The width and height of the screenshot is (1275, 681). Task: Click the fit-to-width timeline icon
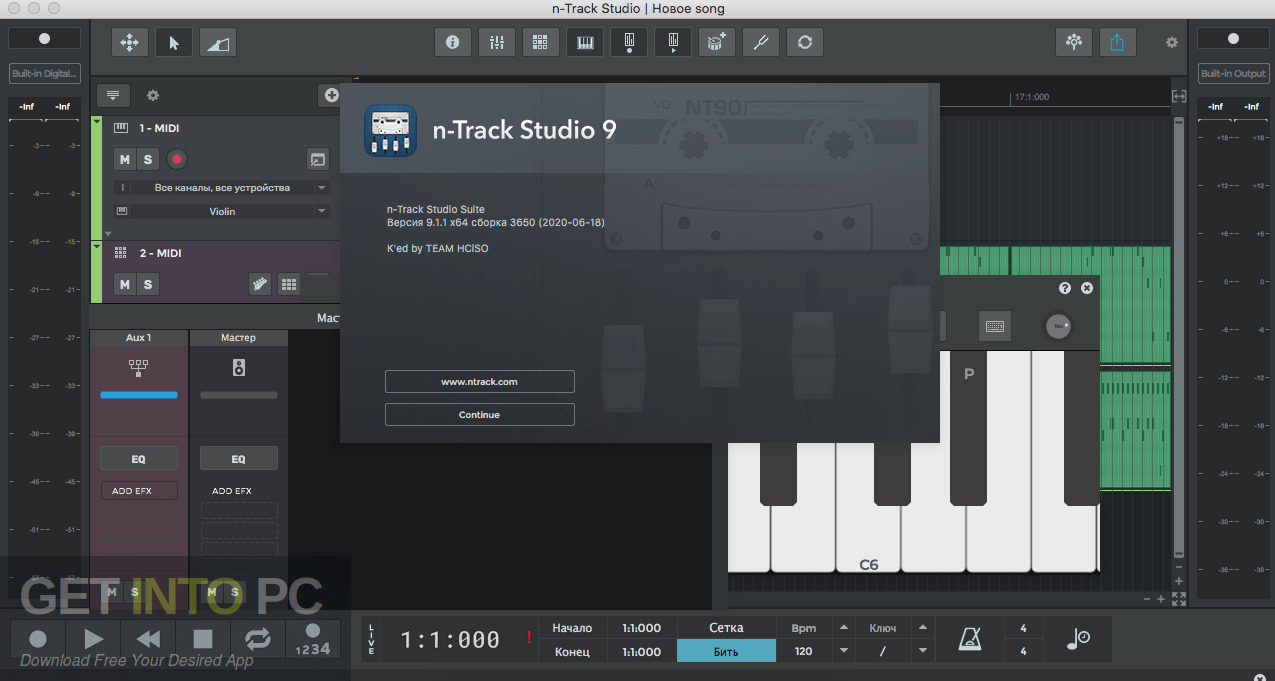point(1179,96)
